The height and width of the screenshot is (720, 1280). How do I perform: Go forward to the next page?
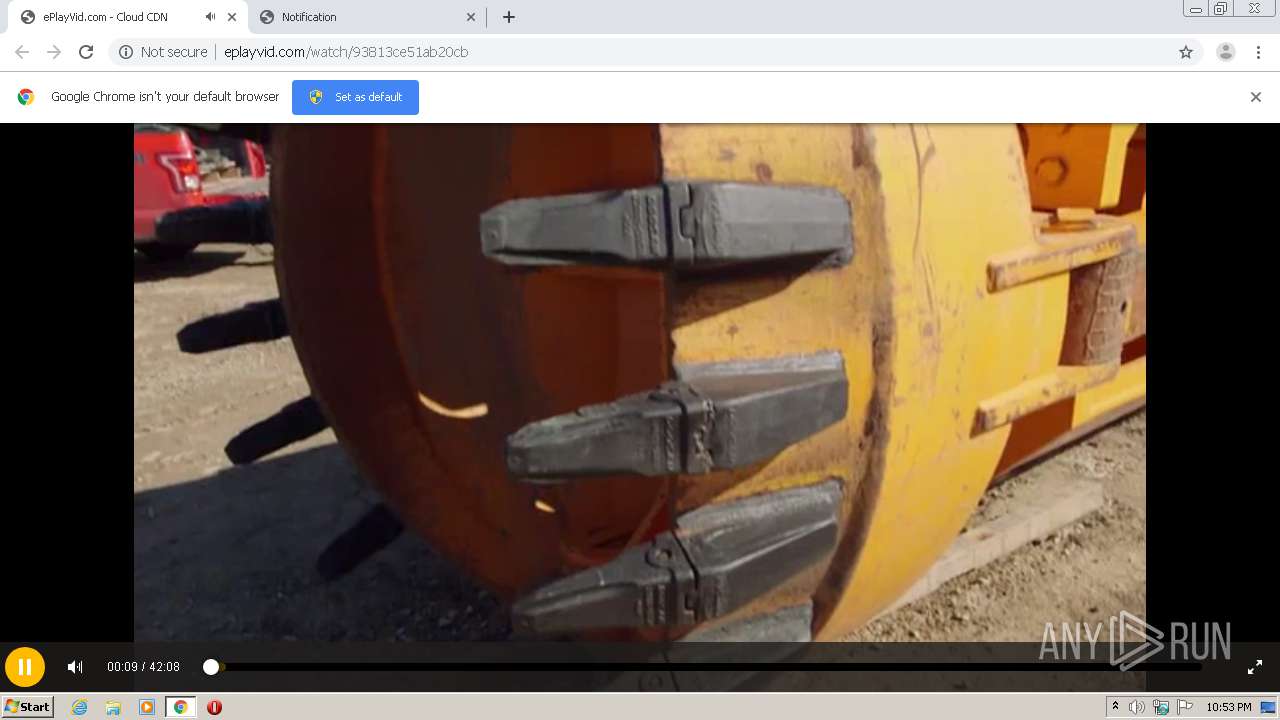click(54, 52)
